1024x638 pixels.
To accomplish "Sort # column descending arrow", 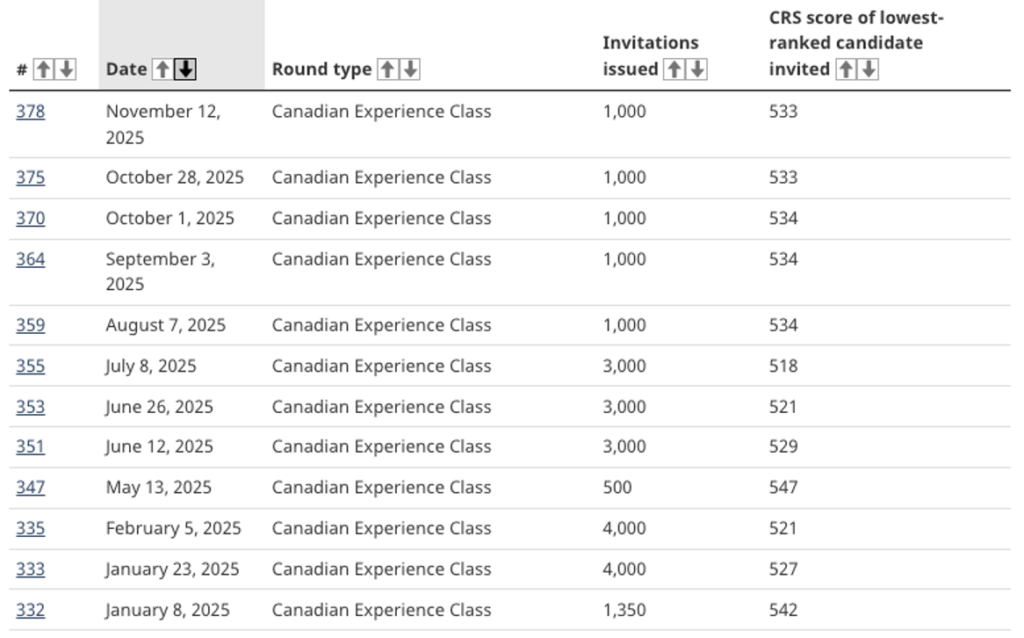I will [x=66, y=70].
